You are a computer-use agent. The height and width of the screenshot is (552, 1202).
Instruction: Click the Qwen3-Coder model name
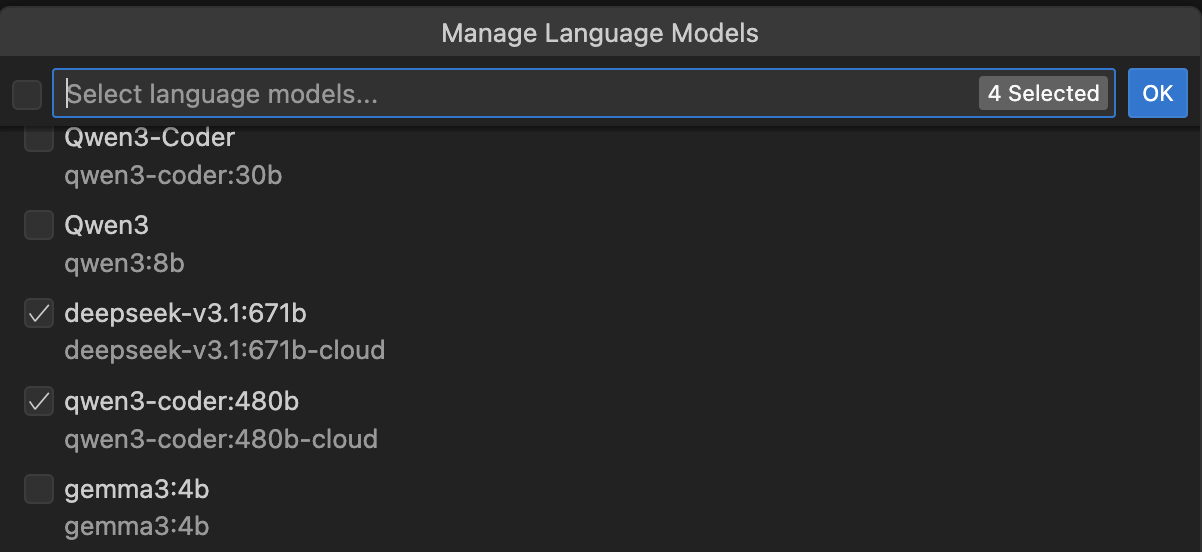click(149, 138)
